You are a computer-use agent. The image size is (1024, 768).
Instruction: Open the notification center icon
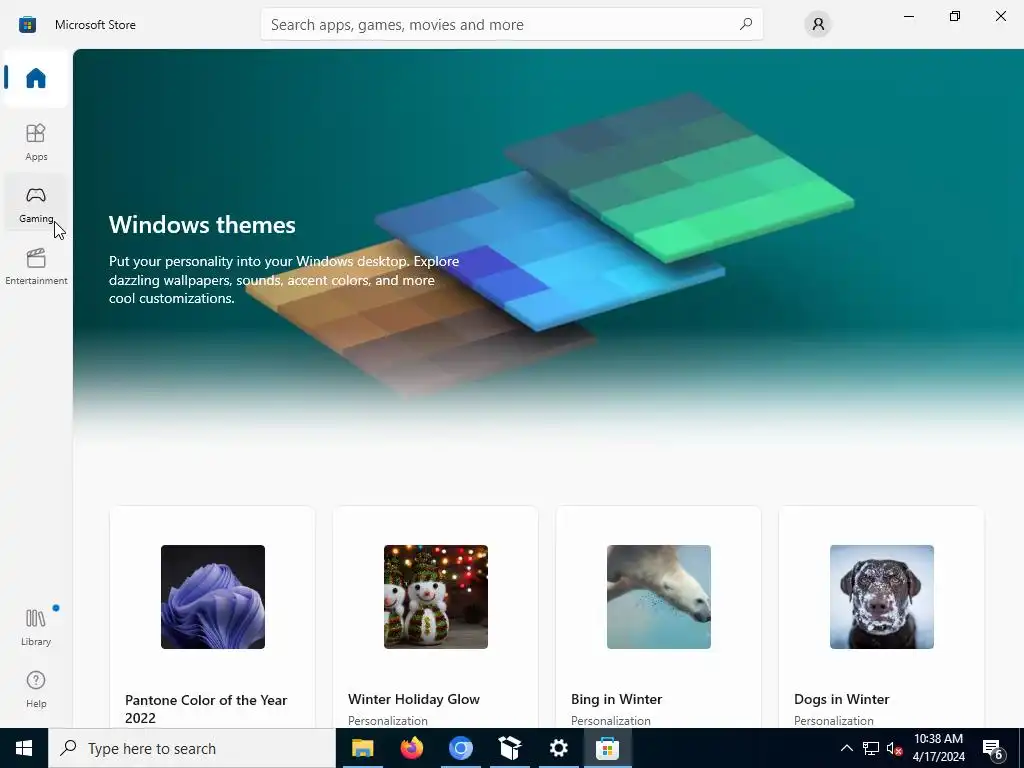point(993,749)
